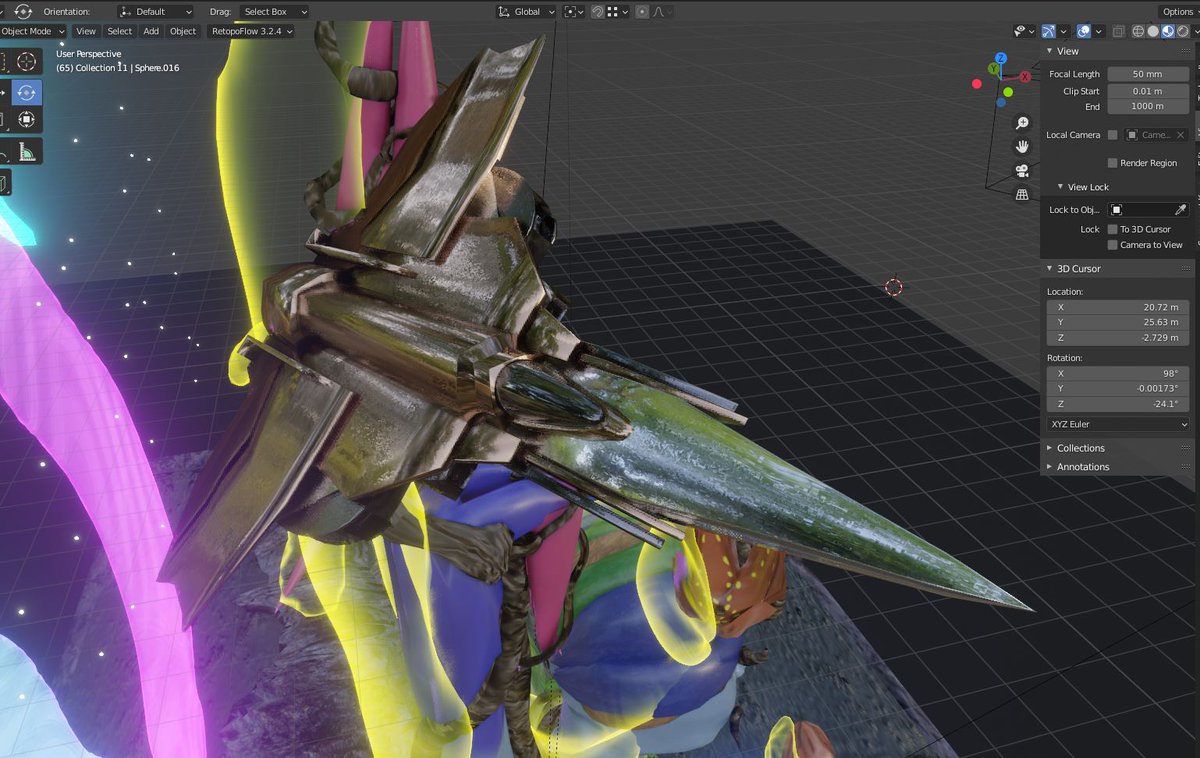Toggle proportional editing icon in header
Image resolution: width=1200 pixels, height=758 pixels.
641,11
